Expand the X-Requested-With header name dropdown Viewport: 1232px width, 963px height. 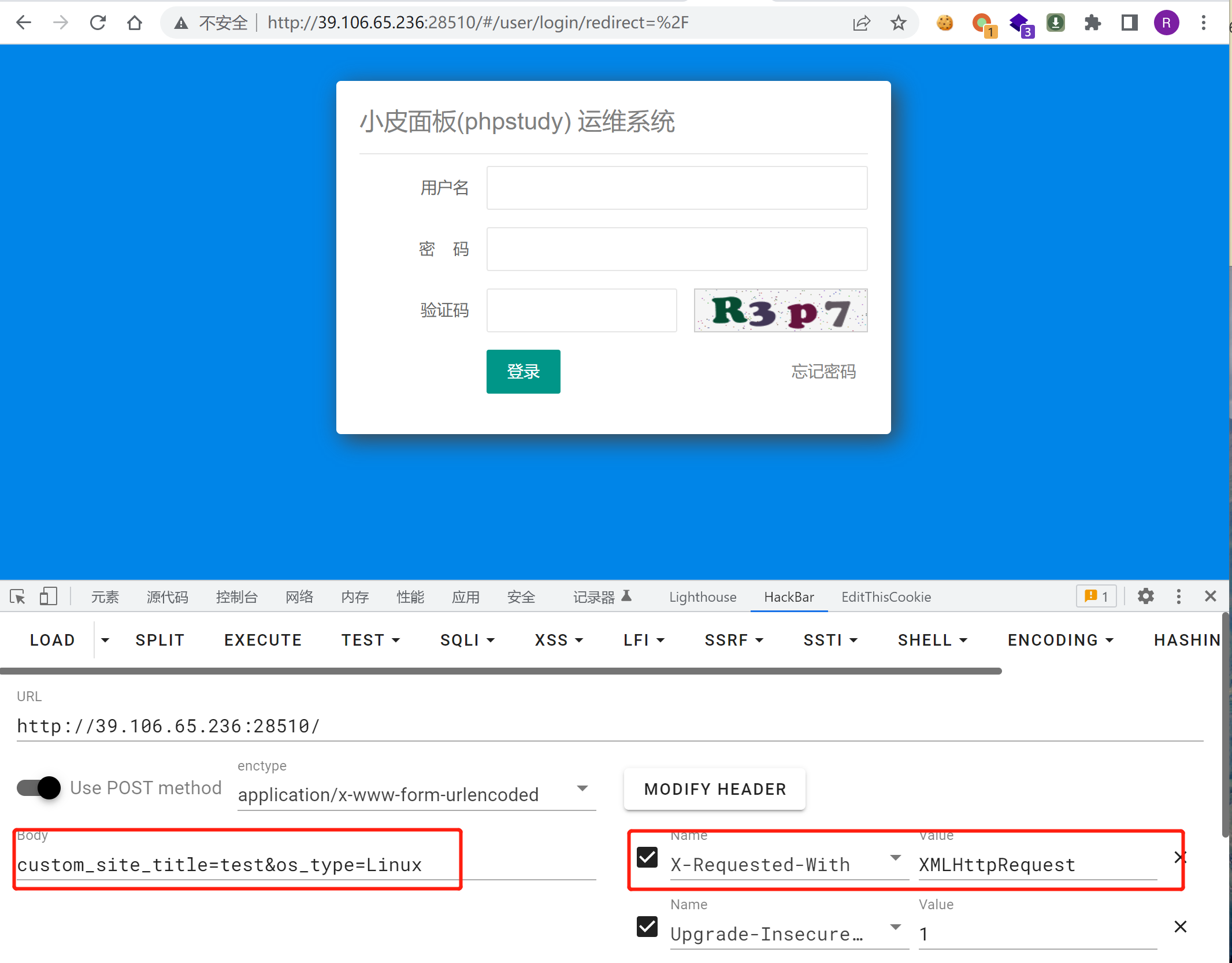895,858
